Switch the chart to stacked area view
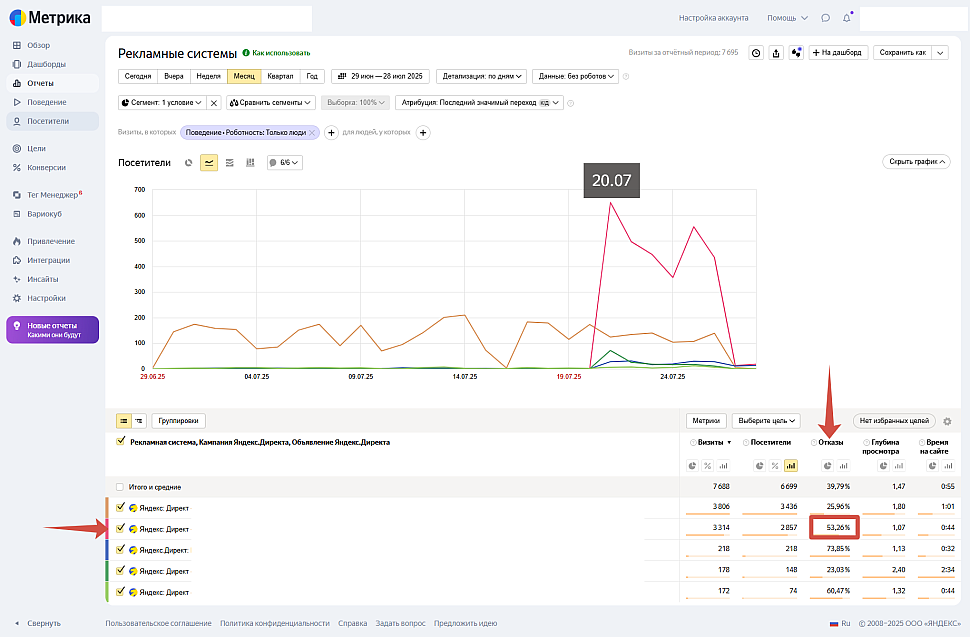This screenshot has height=637, width=970. point(230,163)
